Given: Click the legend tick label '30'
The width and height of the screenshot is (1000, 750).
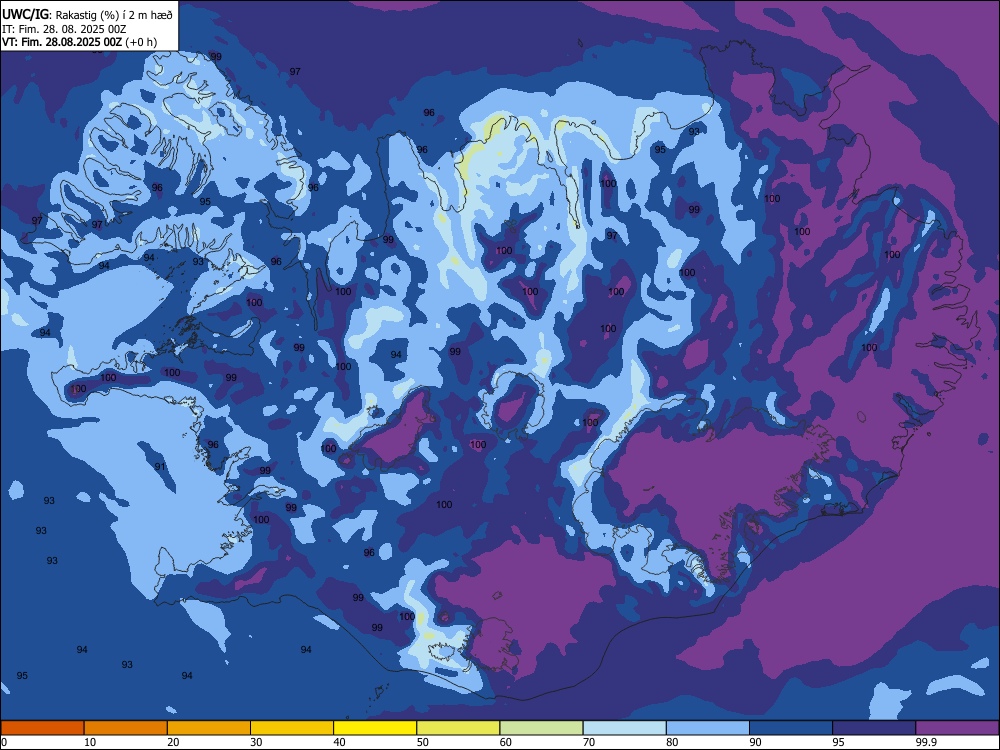Looking at the screenshot, I should [256, 742].
